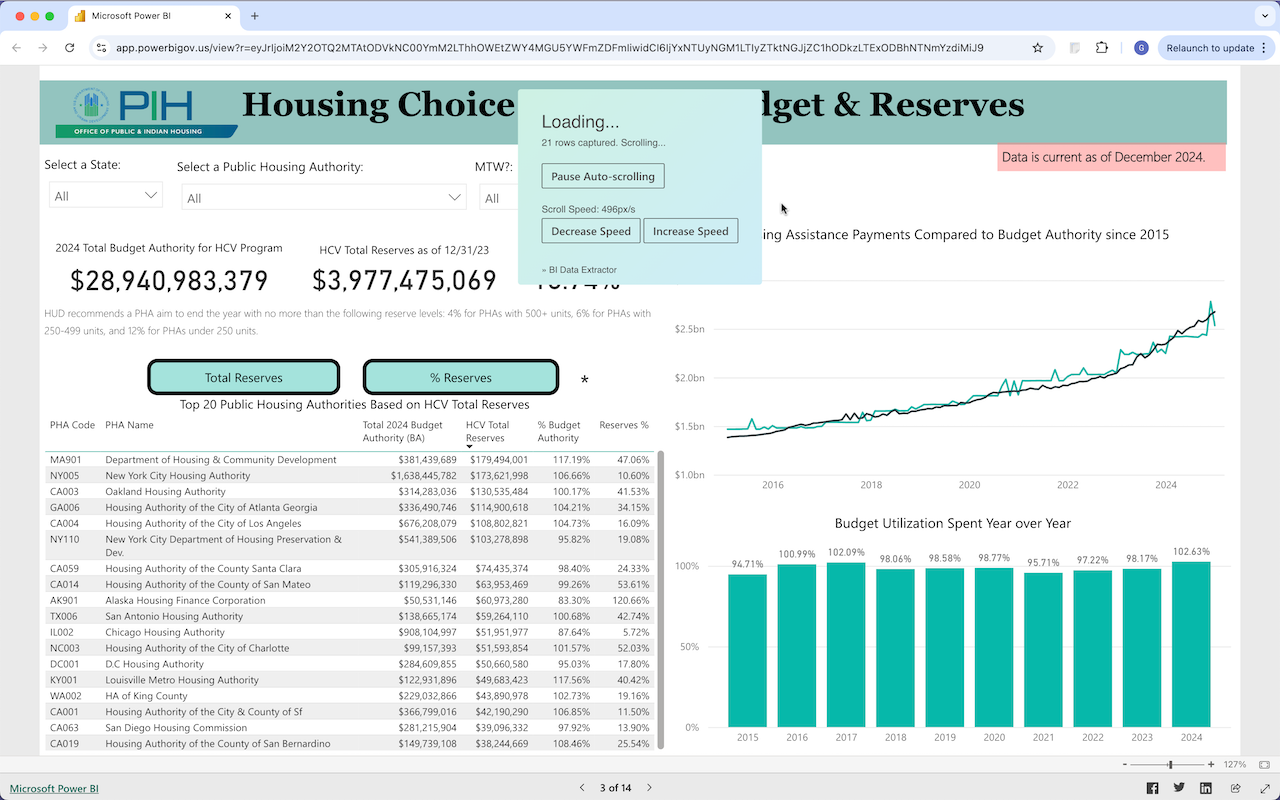The image size is (1280, 800).
Task: Toggle the Total Reserves view
Action: [243, 377]
